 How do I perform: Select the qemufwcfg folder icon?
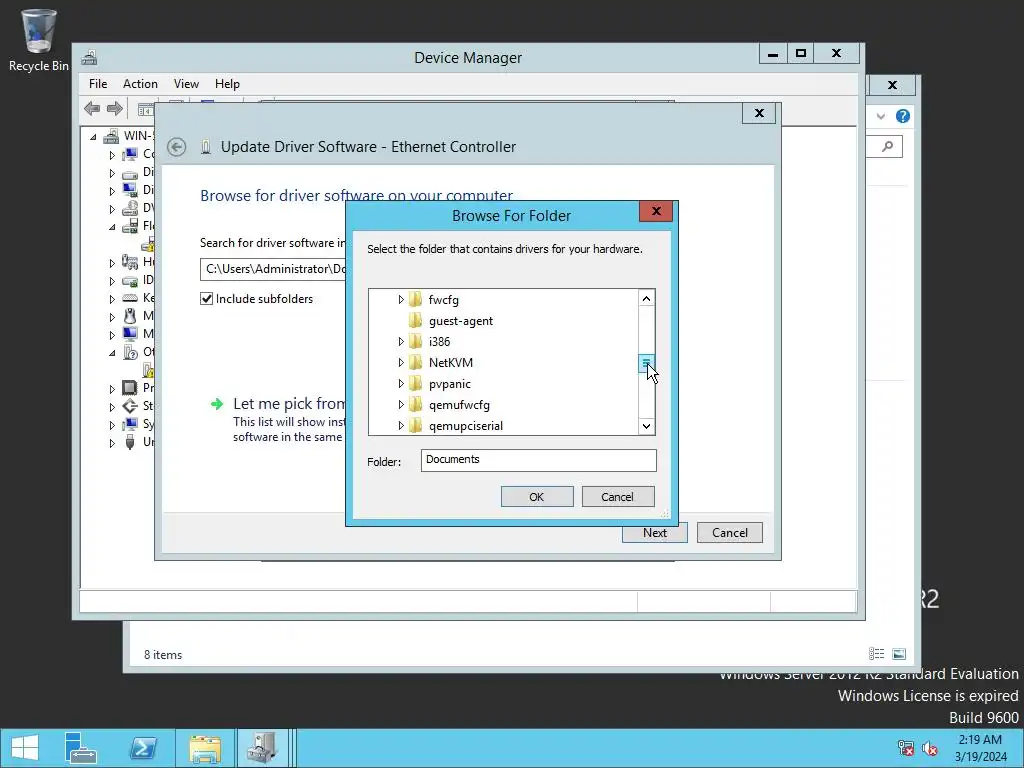[x=415, y=405]
